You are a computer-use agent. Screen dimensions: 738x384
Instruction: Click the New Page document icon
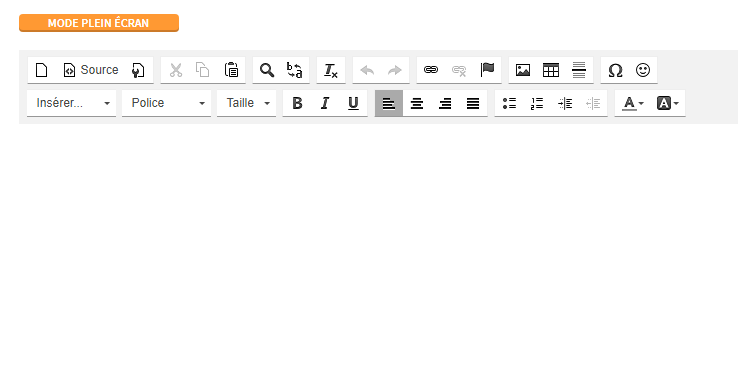[41, 70]
